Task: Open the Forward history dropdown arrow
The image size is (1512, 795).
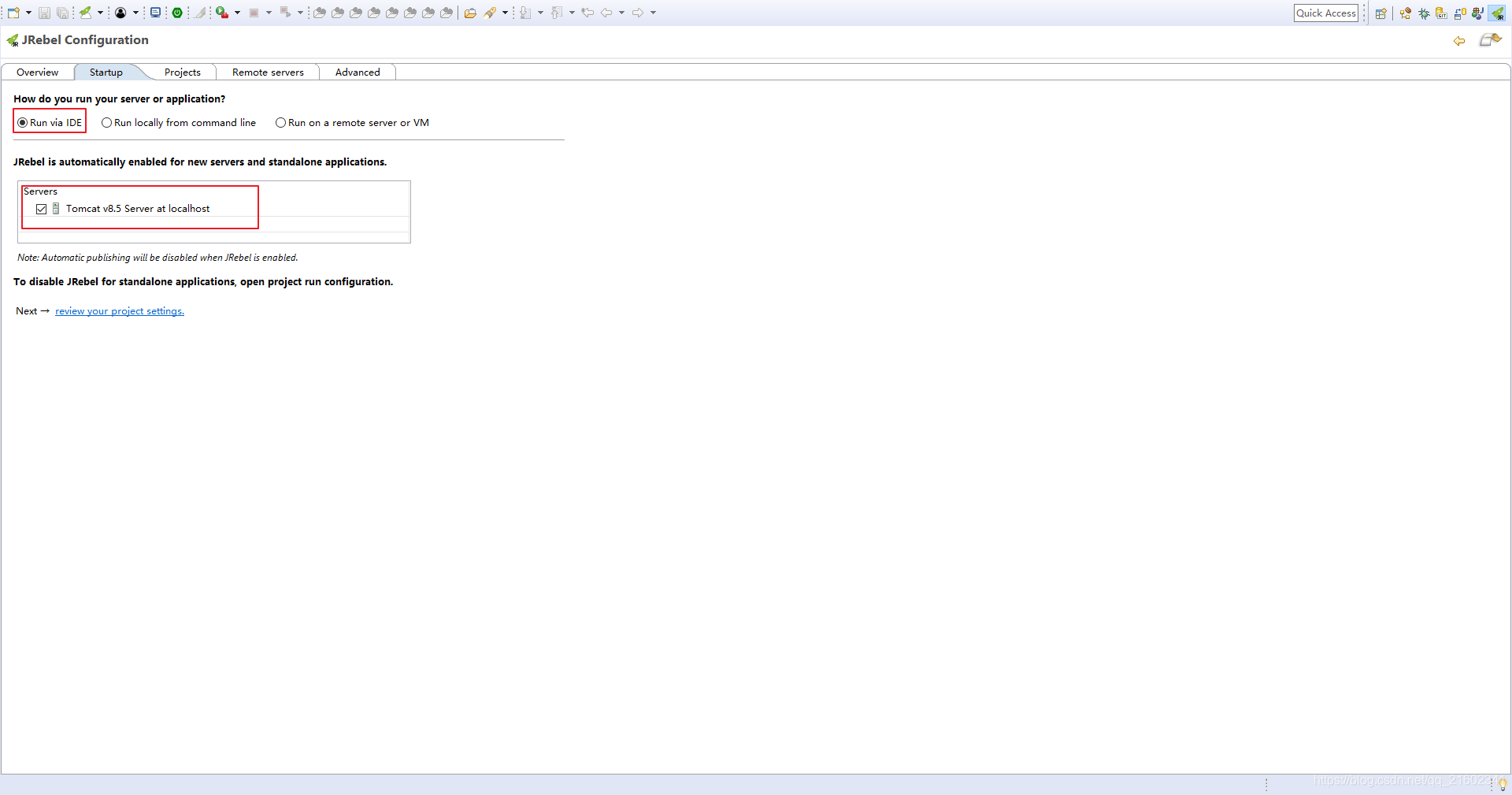Action: pos(653,13)
